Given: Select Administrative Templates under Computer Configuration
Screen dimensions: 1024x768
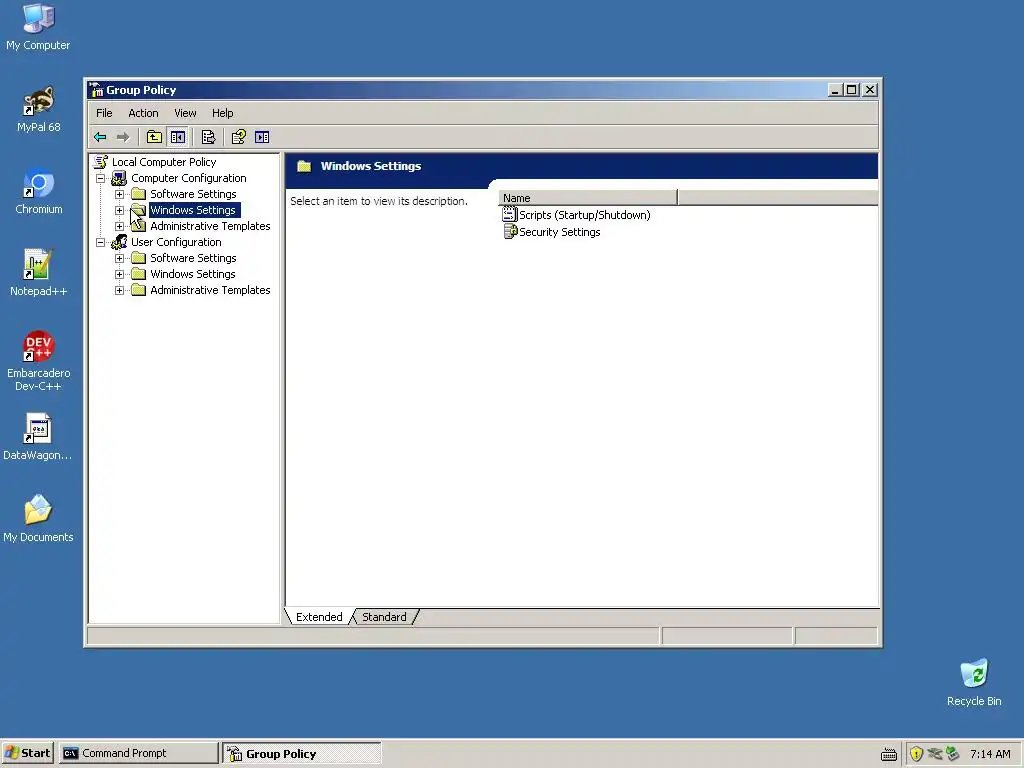Looking at the screenshot, I should [x=210, y=226].
